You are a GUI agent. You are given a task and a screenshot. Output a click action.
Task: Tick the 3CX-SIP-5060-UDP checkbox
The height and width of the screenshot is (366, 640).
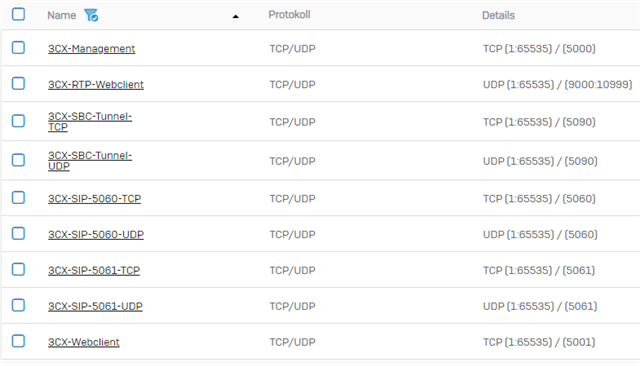pos(18,234)
